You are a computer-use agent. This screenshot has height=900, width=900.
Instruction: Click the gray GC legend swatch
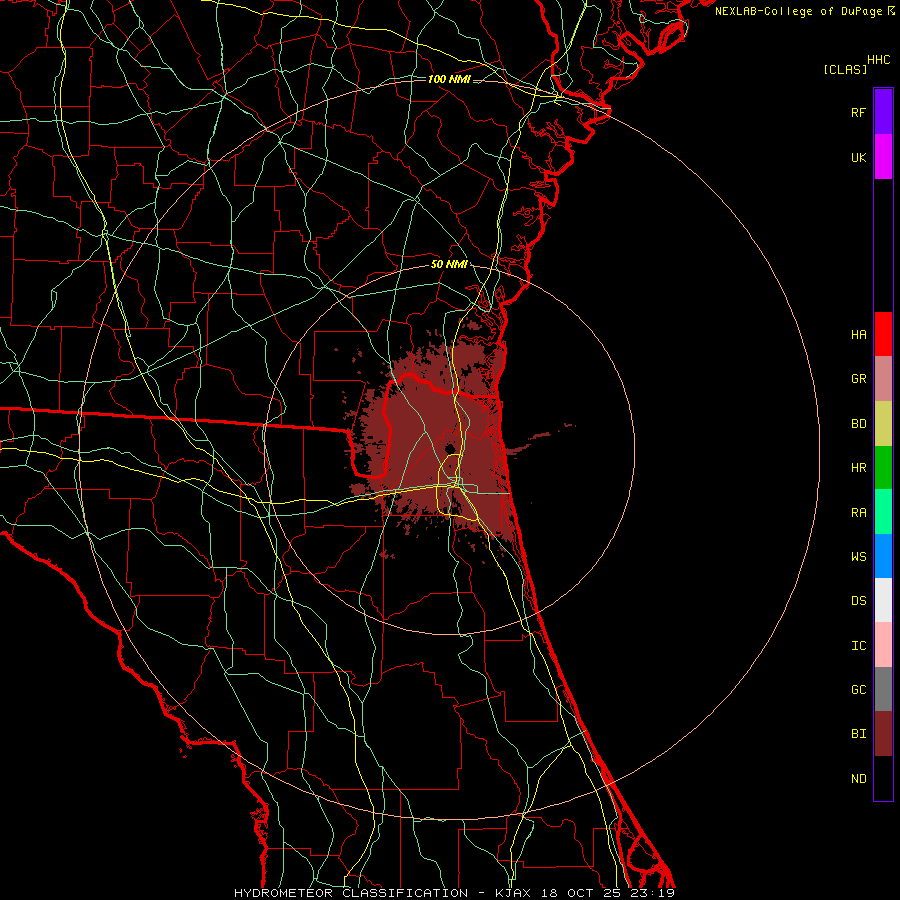pos(883,689)
